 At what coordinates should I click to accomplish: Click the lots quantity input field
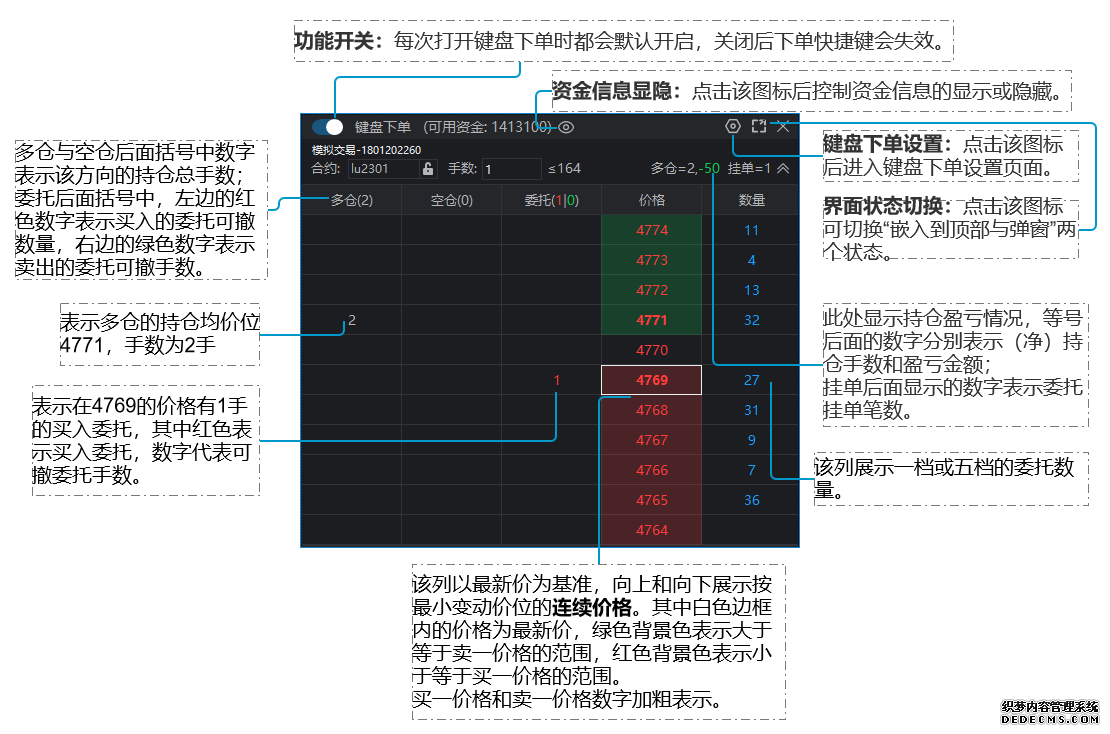coord(511,169)
